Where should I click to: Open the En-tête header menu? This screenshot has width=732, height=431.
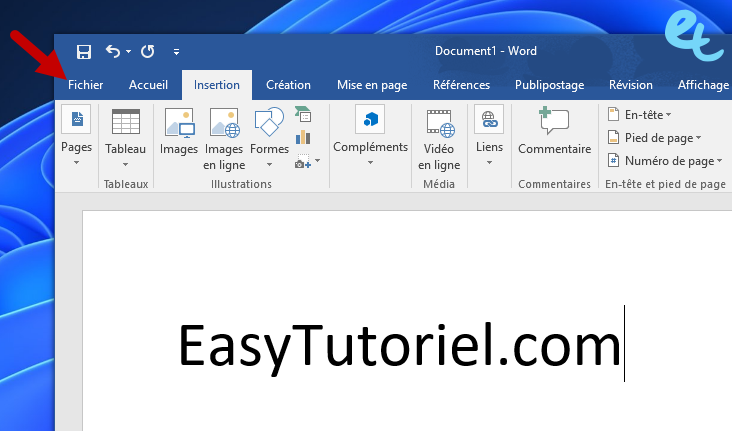pos(639,114)
